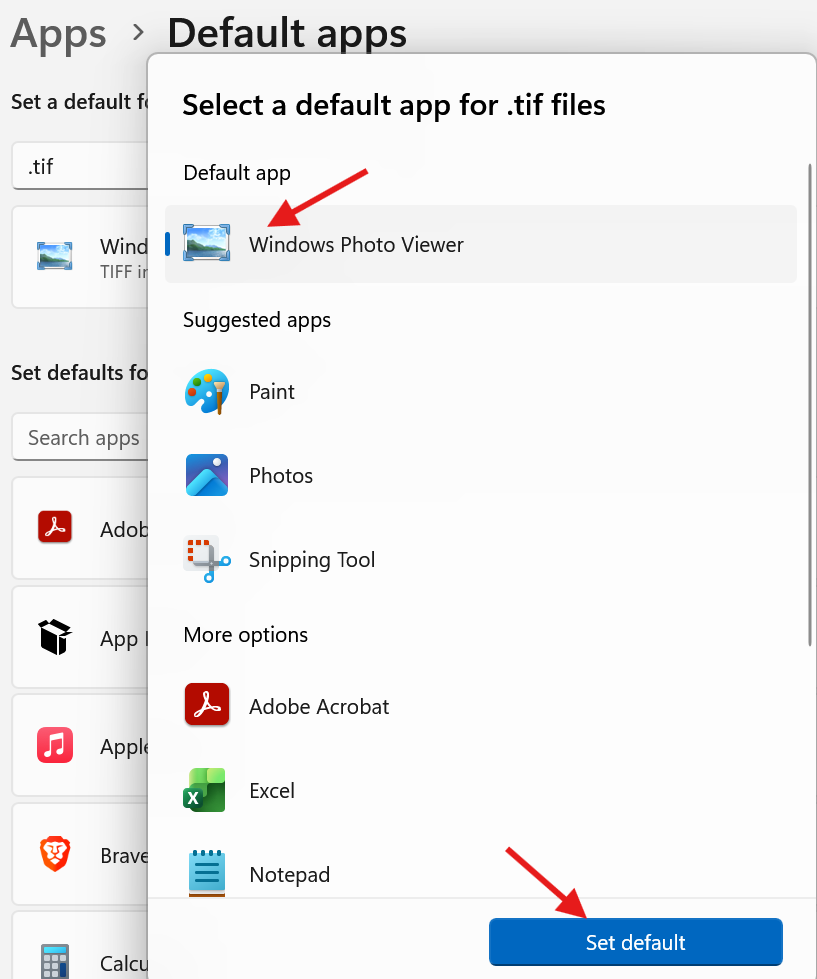The image size is (817, 979).
Task: Open the Brave browser entry icon
Action: (55, 855)
